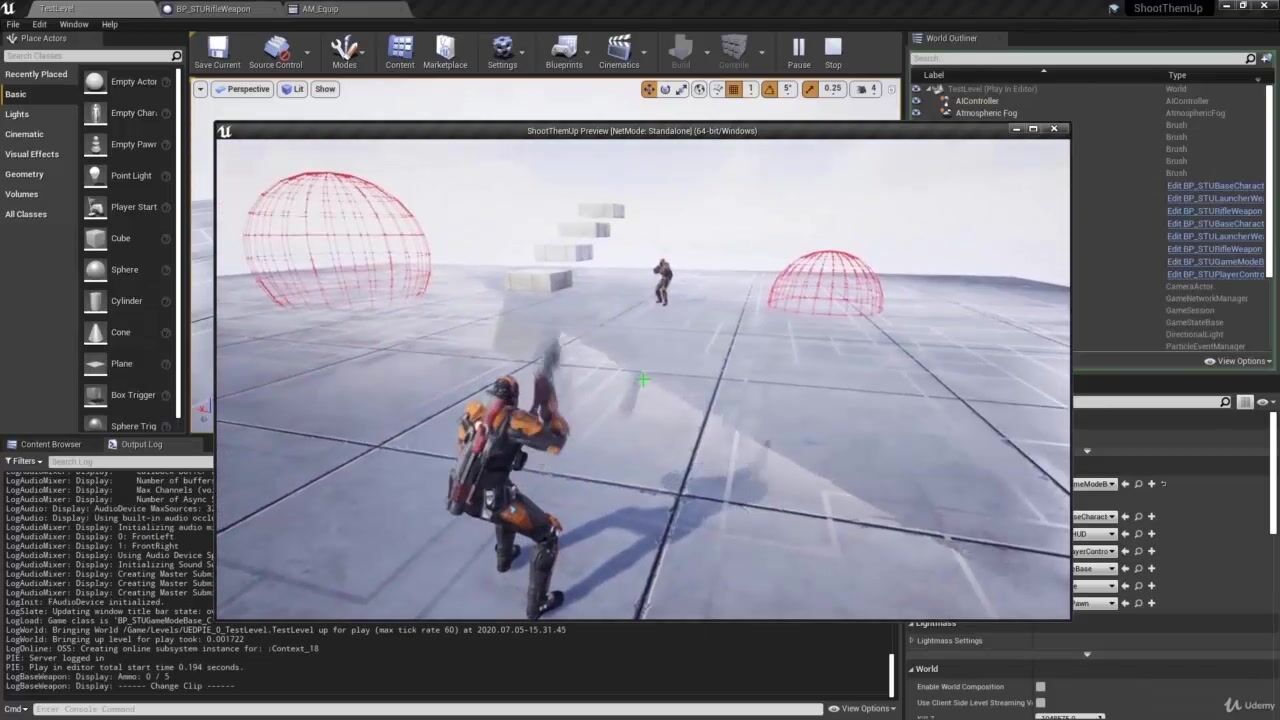Open the Window menu

[74, 24]
